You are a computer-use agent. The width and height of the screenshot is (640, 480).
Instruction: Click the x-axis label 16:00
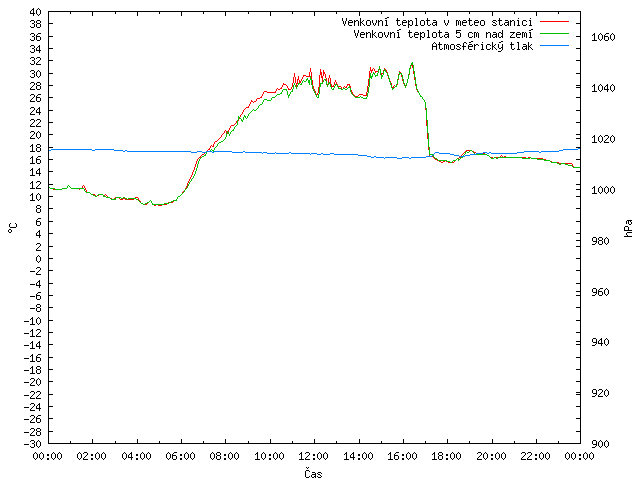click(402, 456)
